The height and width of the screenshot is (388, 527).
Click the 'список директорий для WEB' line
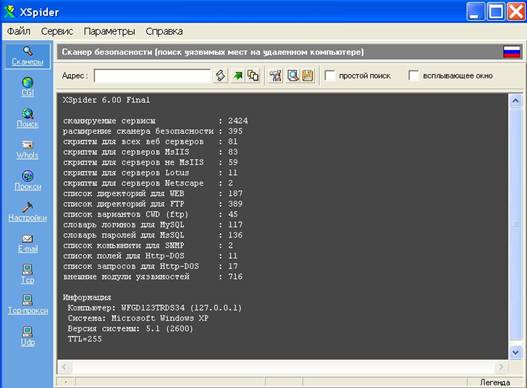click(x=153, y=194)
